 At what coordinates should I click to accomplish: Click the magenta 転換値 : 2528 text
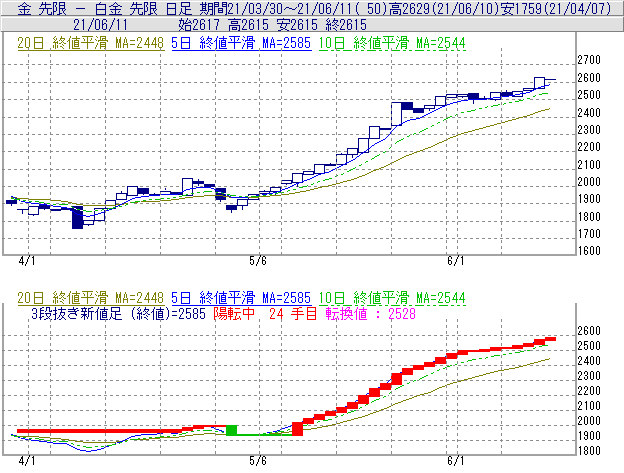370,314
